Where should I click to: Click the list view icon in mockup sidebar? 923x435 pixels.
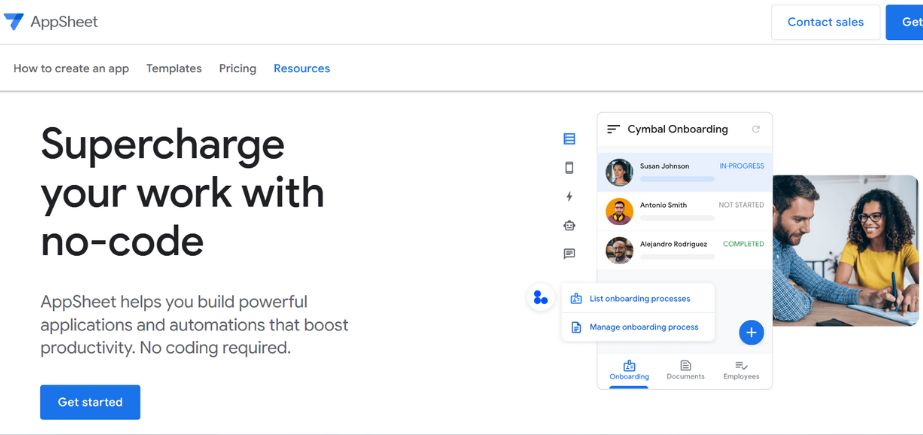click(x=569, y=139)
